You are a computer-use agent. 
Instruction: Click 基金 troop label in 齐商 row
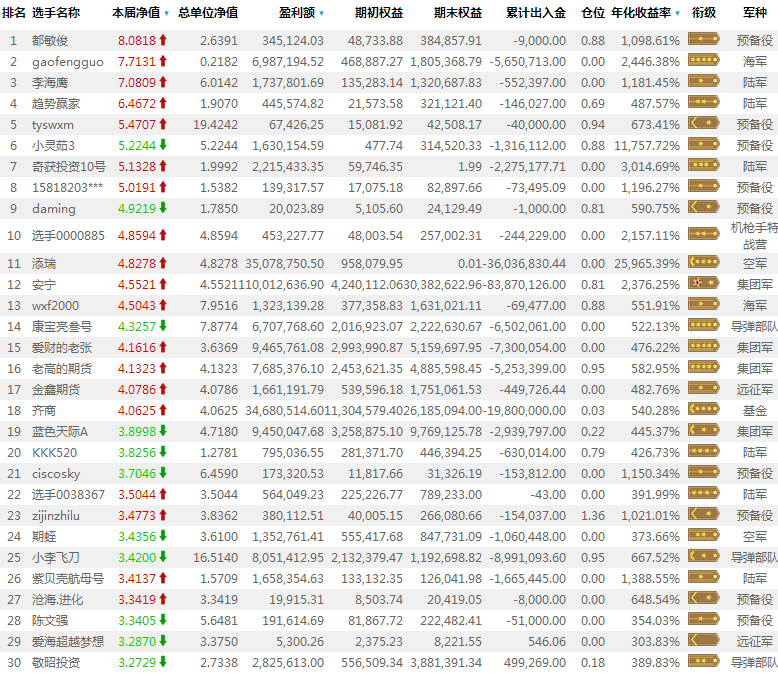point(755,410)
